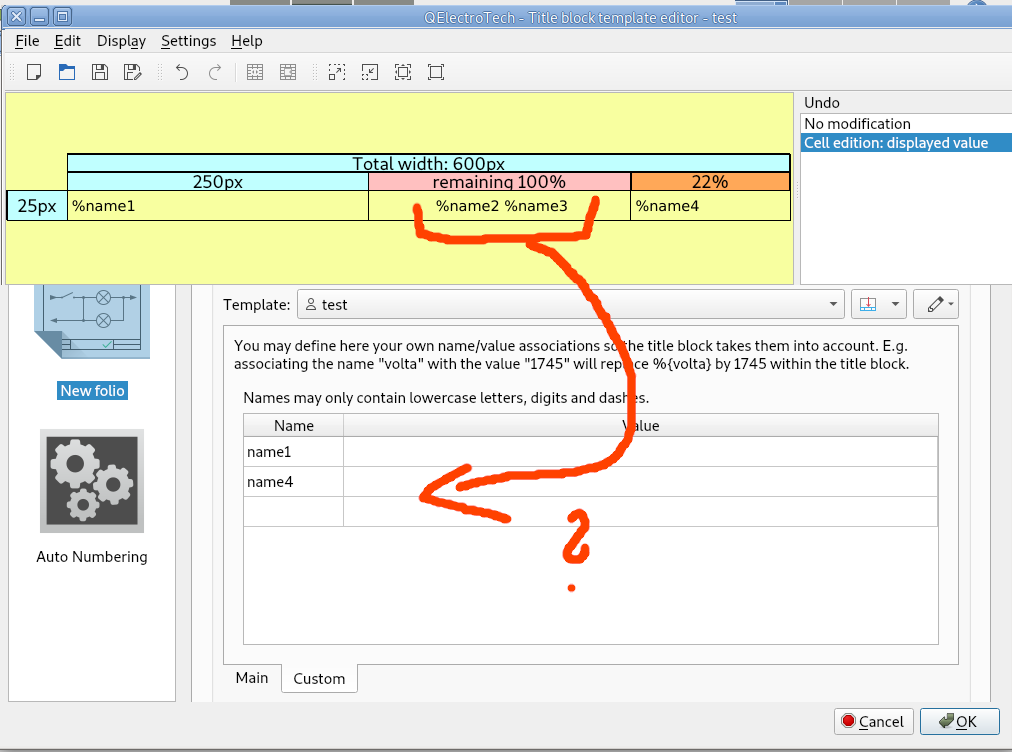Click the empty Value field for name1

640,452
